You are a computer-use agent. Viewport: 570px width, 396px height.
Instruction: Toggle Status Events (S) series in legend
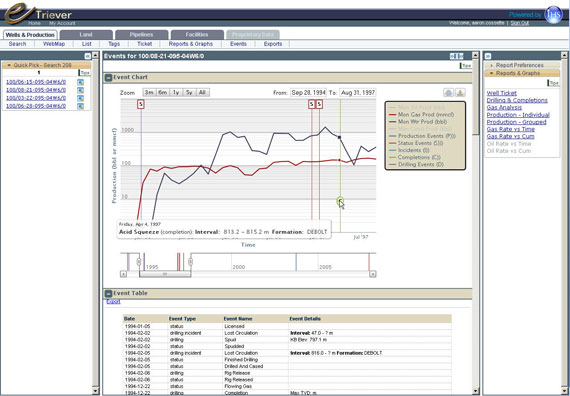coord(416,143)
